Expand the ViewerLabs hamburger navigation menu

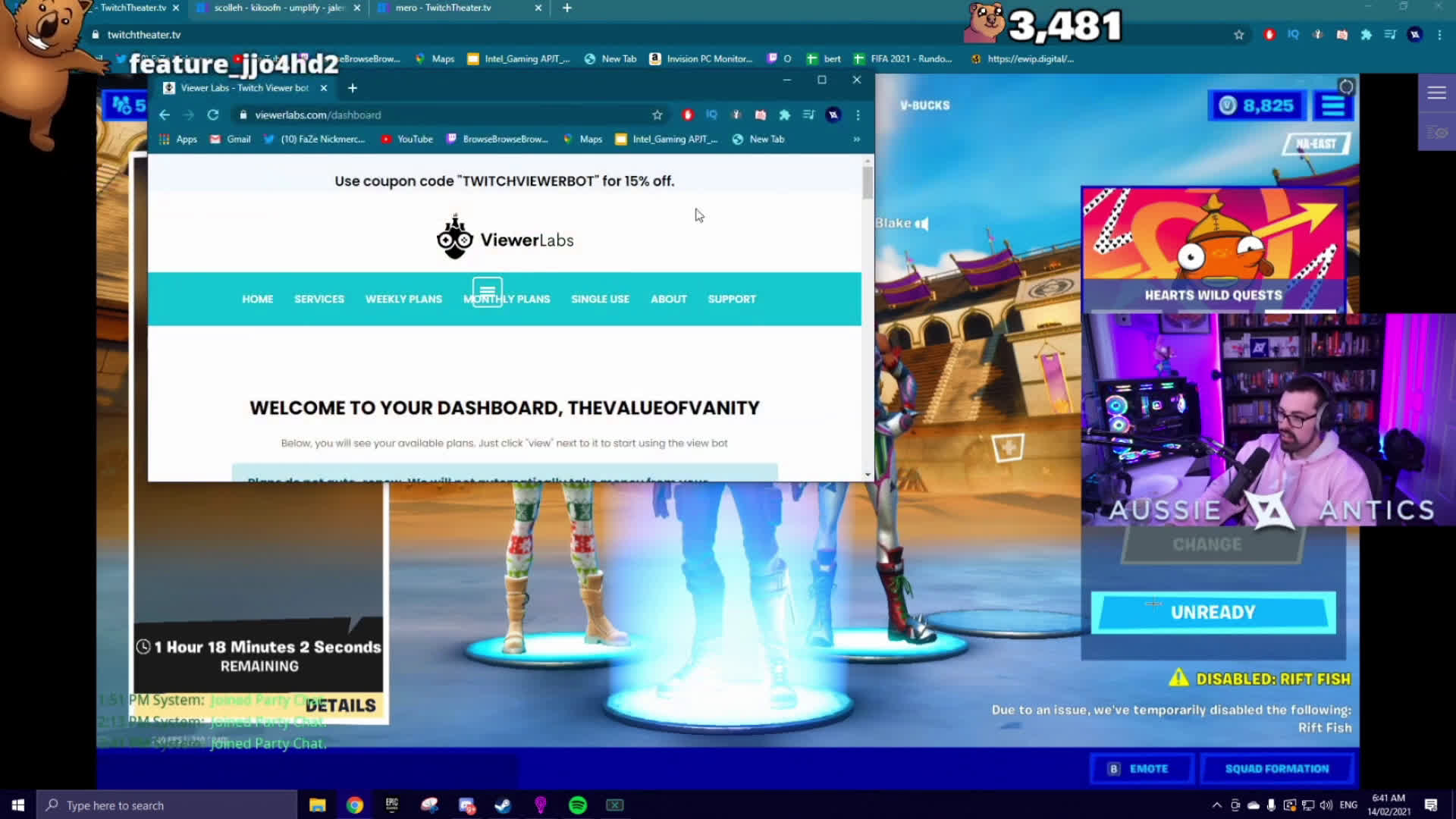click(486, 290)
